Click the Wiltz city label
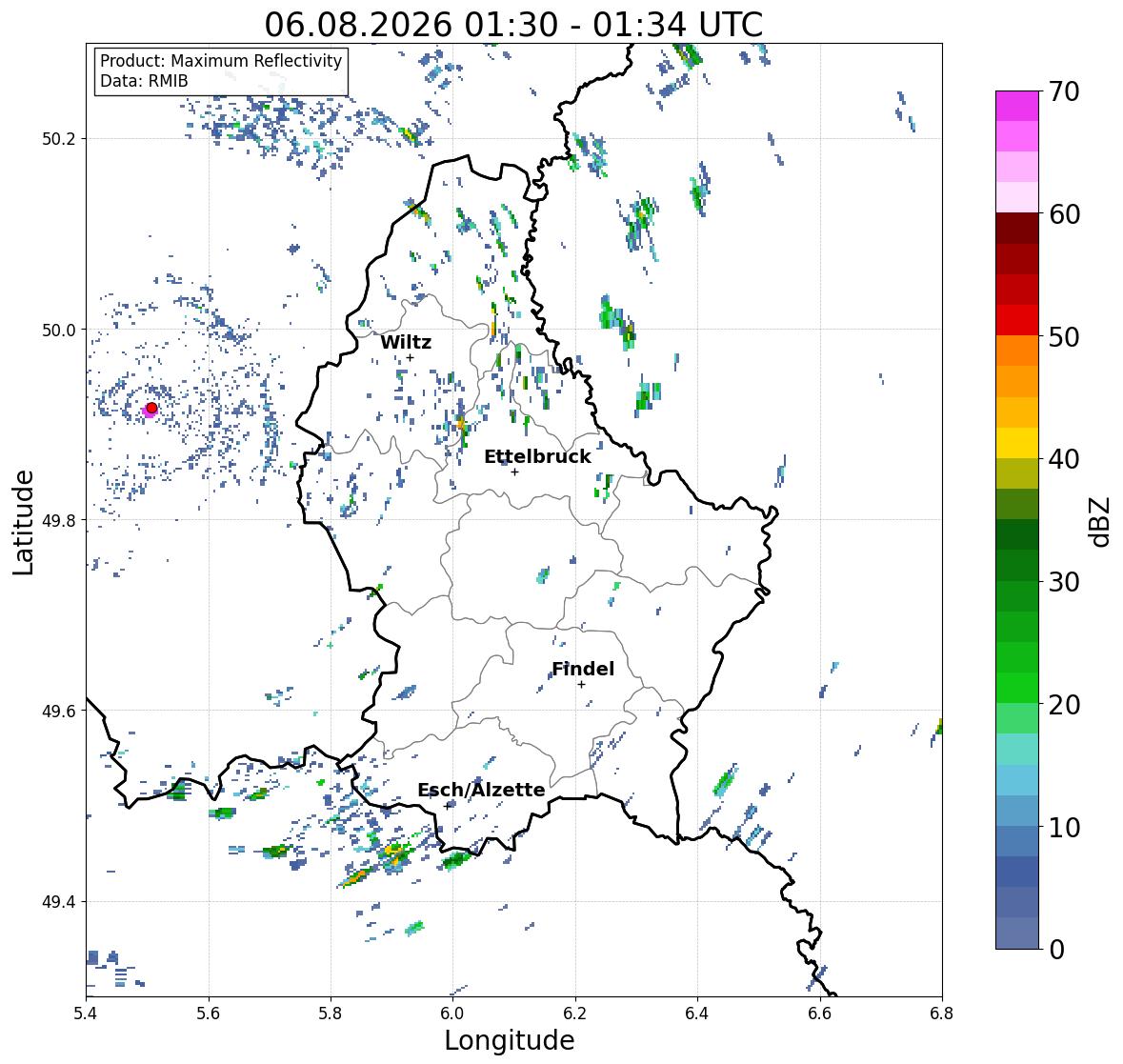The width and height of the screenshot is (1123, 1064). coord(406,342)
